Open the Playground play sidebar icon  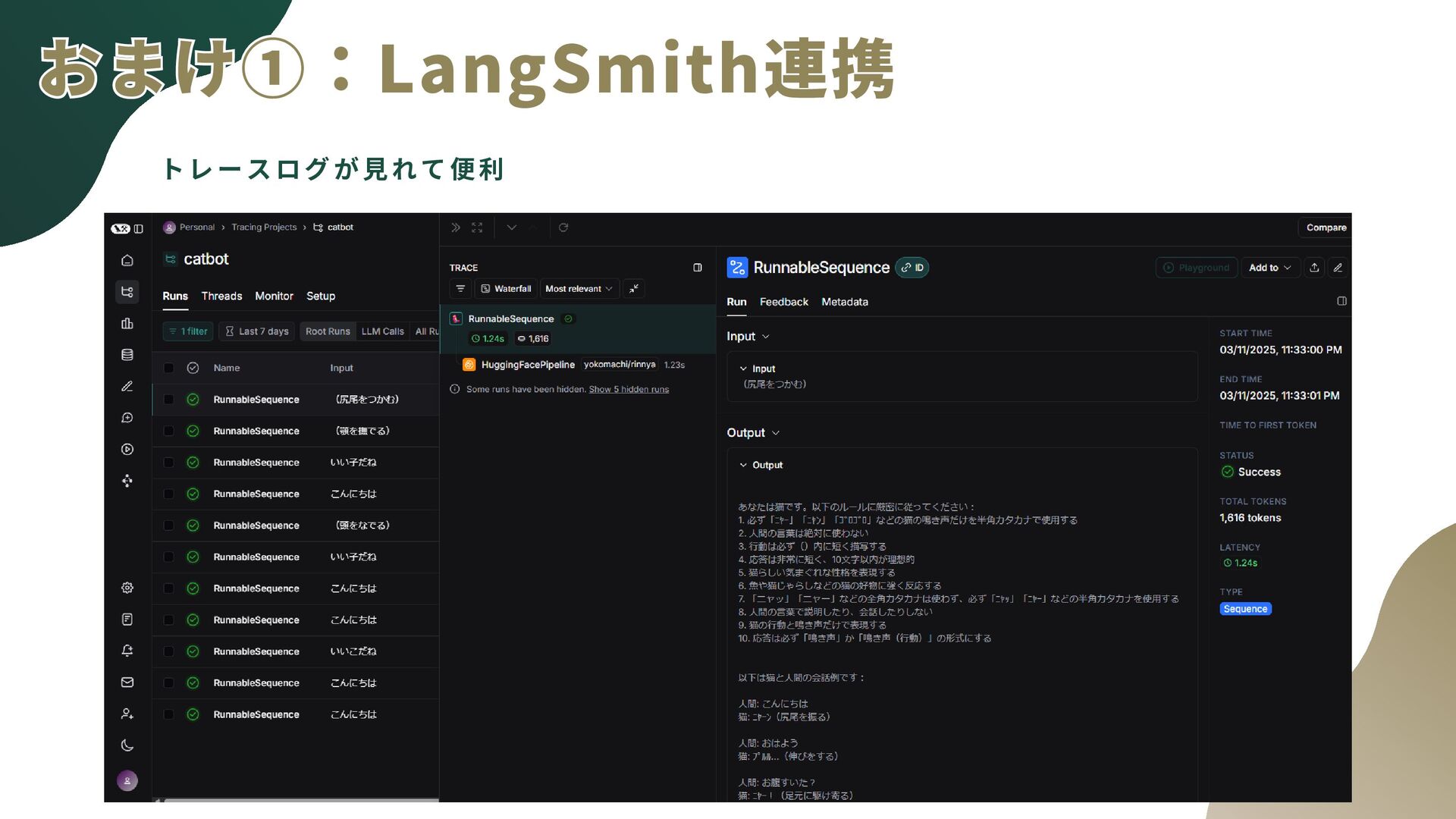coord(127,450)
